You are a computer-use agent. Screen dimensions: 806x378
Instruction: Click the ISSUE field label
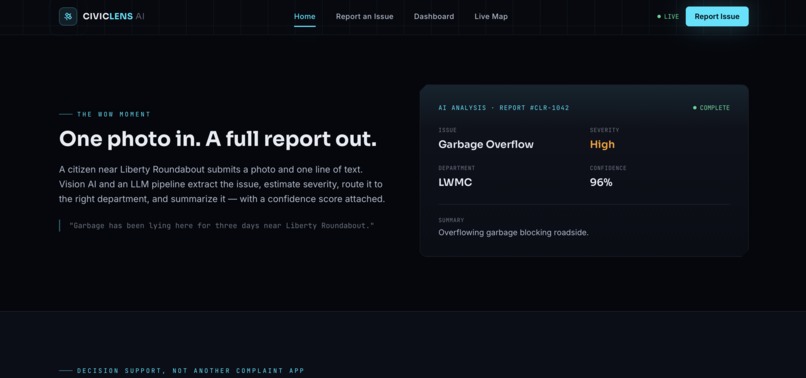447,130
